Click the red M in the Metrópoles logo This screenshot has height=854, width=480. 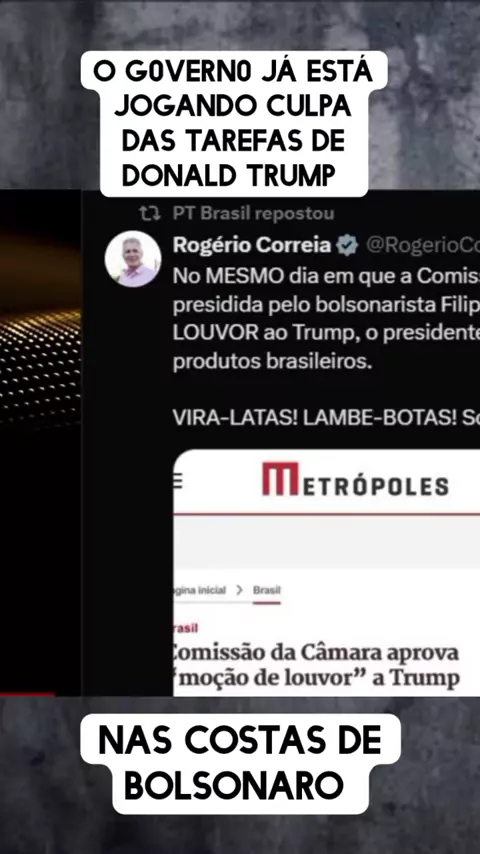point(280,479)
